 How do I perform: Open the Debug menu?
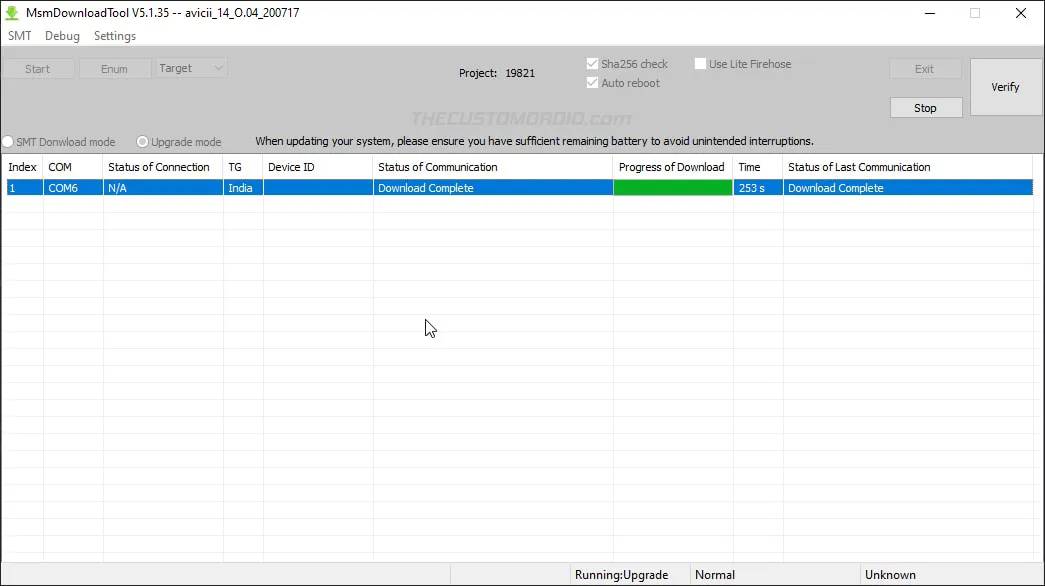(x=62, y=35)
